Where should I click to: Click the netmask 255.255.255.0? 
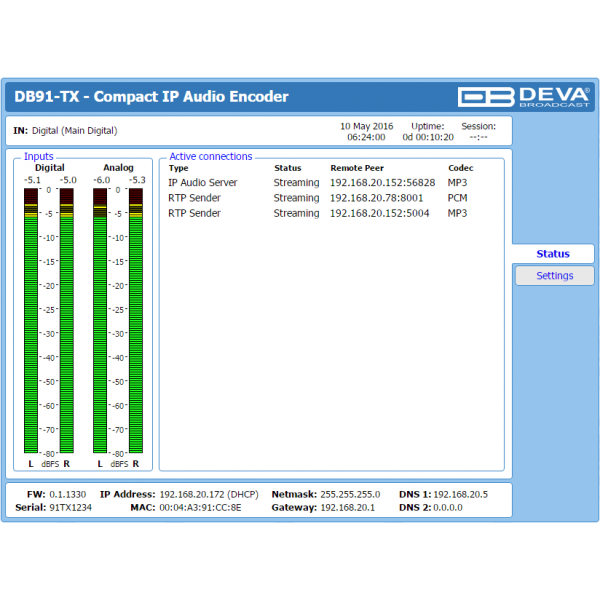[350, 494]
